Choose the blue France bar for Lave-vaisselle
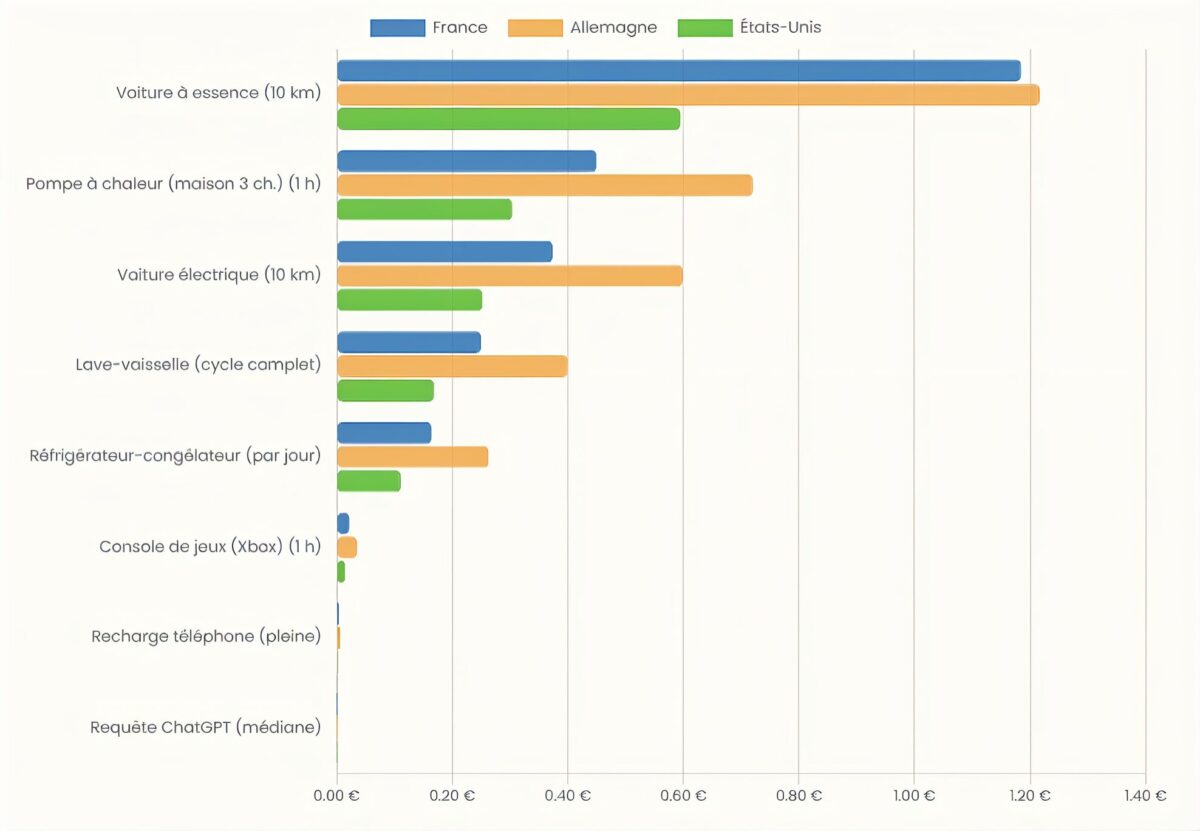Screen dimensions: 1200x831 [x=409, y=342]
